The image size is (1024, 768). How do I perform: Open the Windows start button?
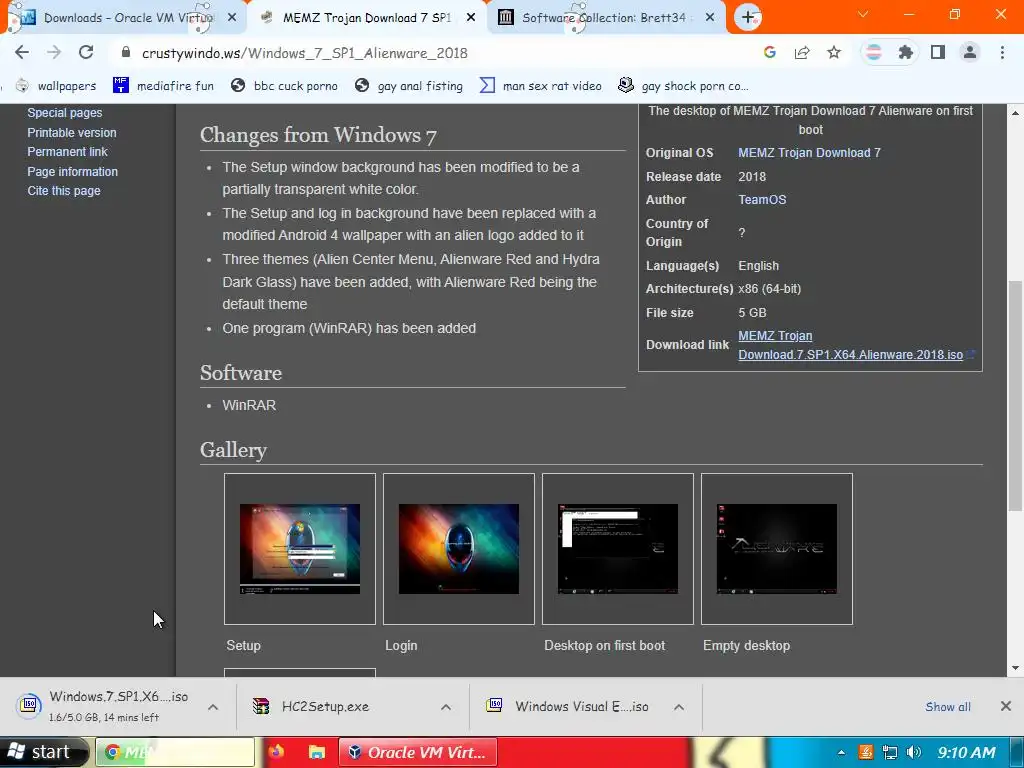43,752
